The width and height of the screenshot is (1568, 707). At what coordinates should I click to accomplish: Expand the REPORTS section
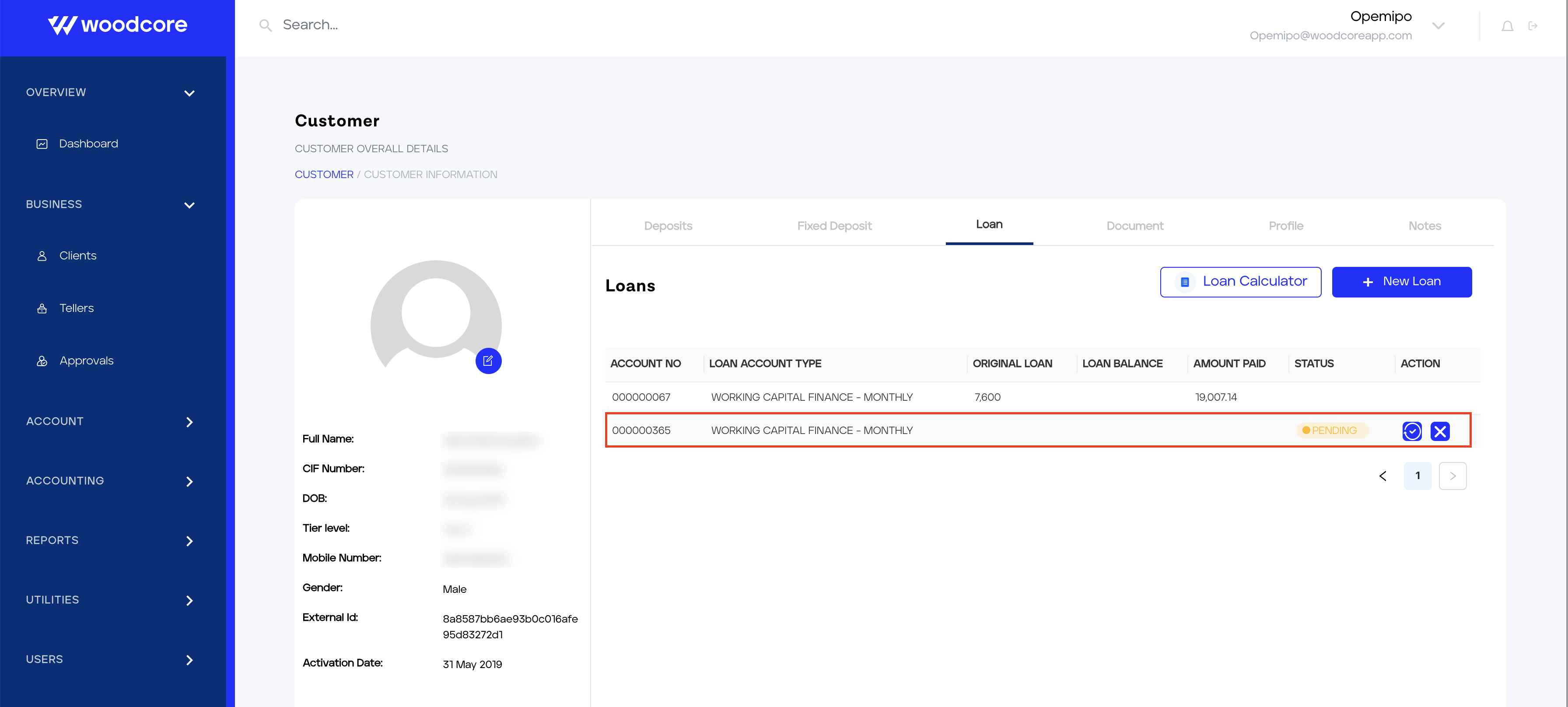click(x=189, y=541)
